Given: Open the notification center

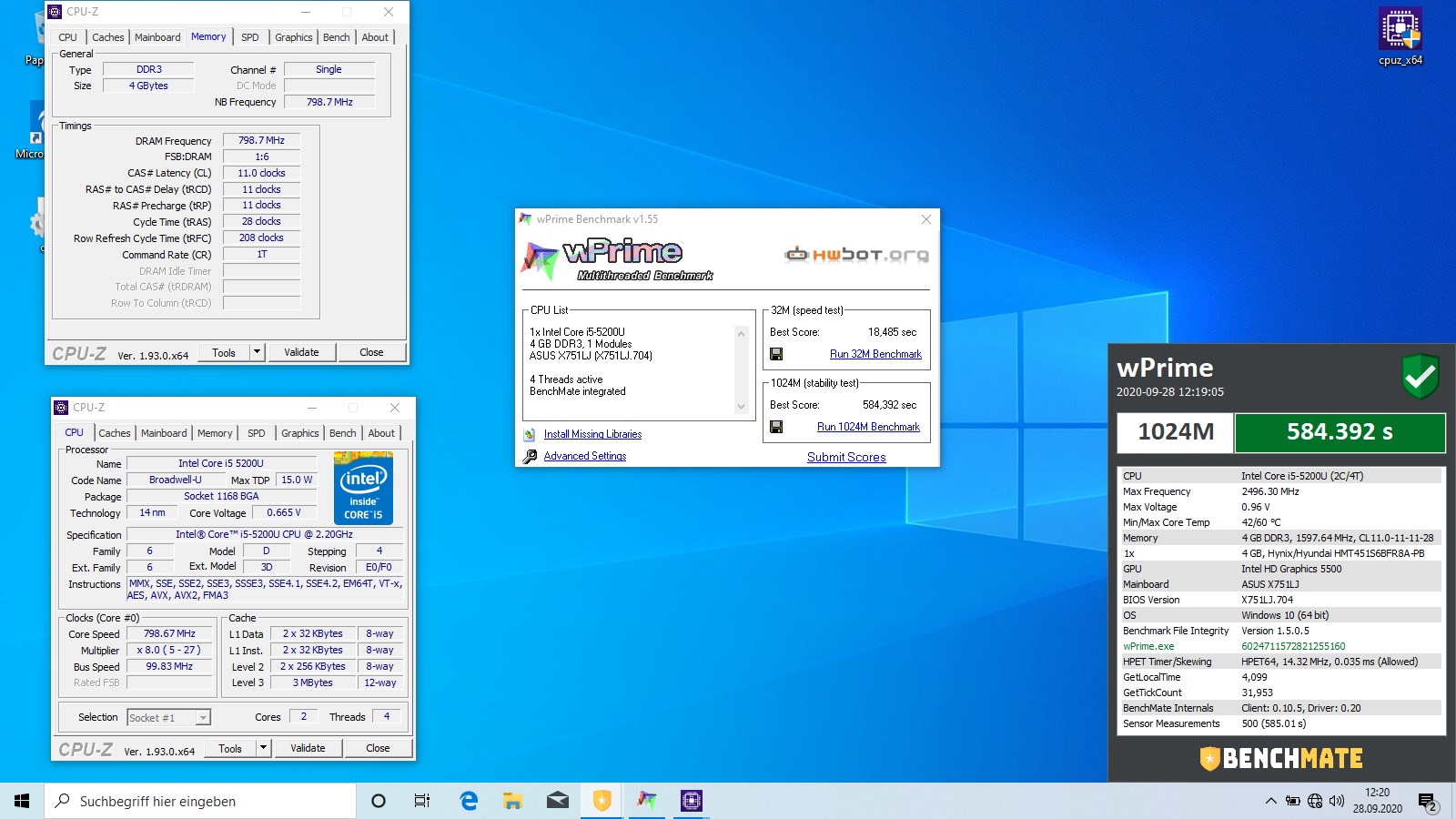Looking at the screenshot, I should pyautogui.click(x=1427, y=802).
